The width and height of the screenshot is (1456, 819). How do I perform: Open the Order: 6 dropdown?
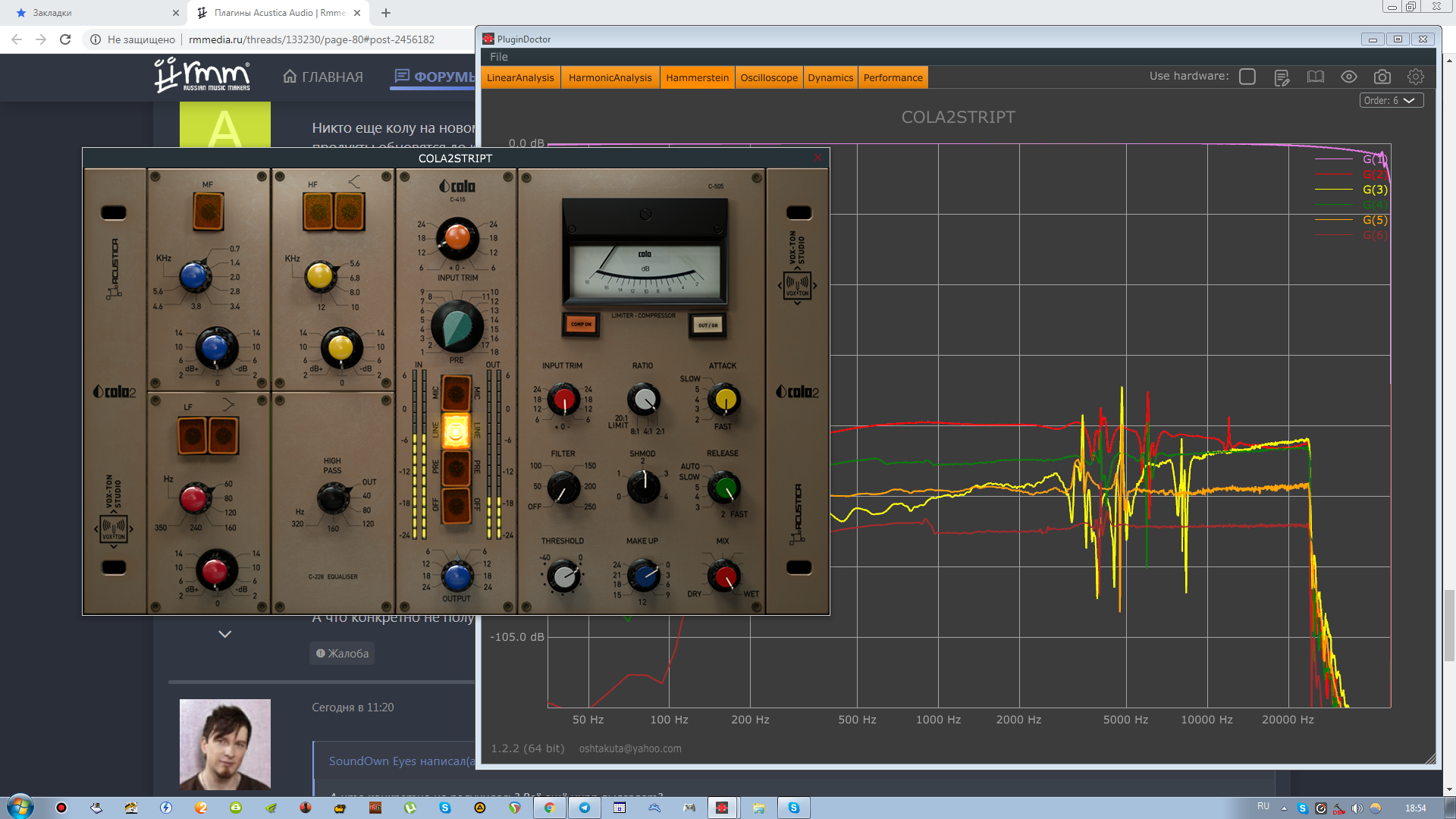point(1391,100)
